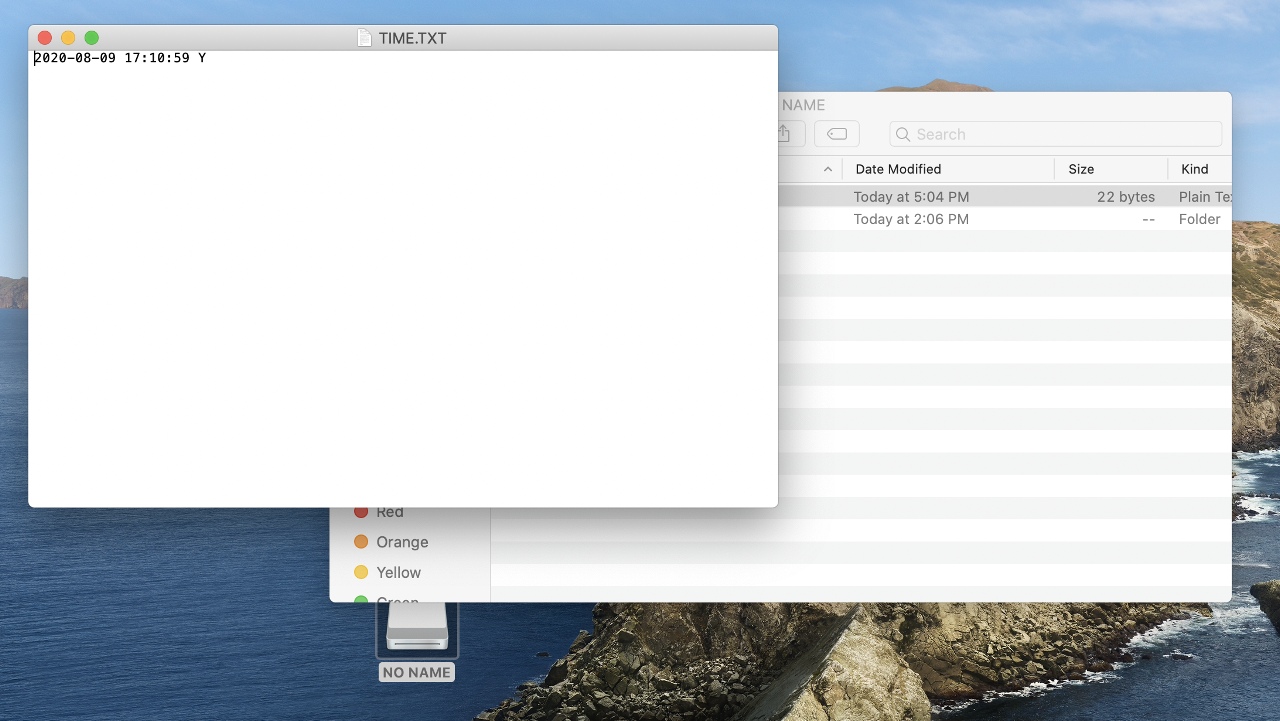Click the TIME.TXT document proxy icon
Image resolution: width=1280 pixels, height=721 pixels.
(x=365, y=38)
